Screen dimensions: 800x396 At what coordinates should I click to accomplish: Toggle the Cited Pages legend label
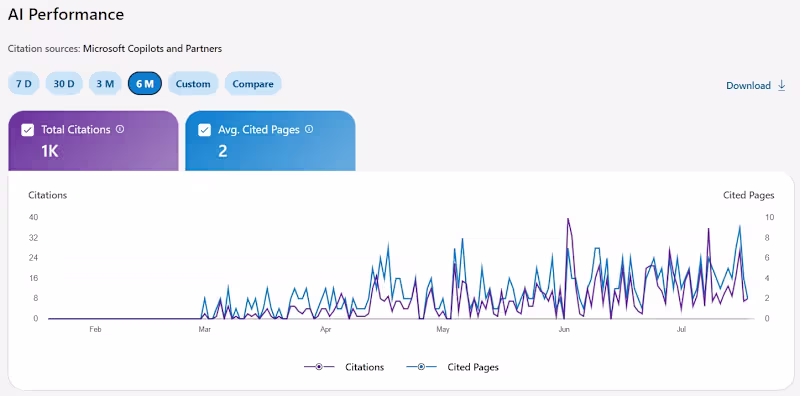pyautogui.click(x=473, y=367)
